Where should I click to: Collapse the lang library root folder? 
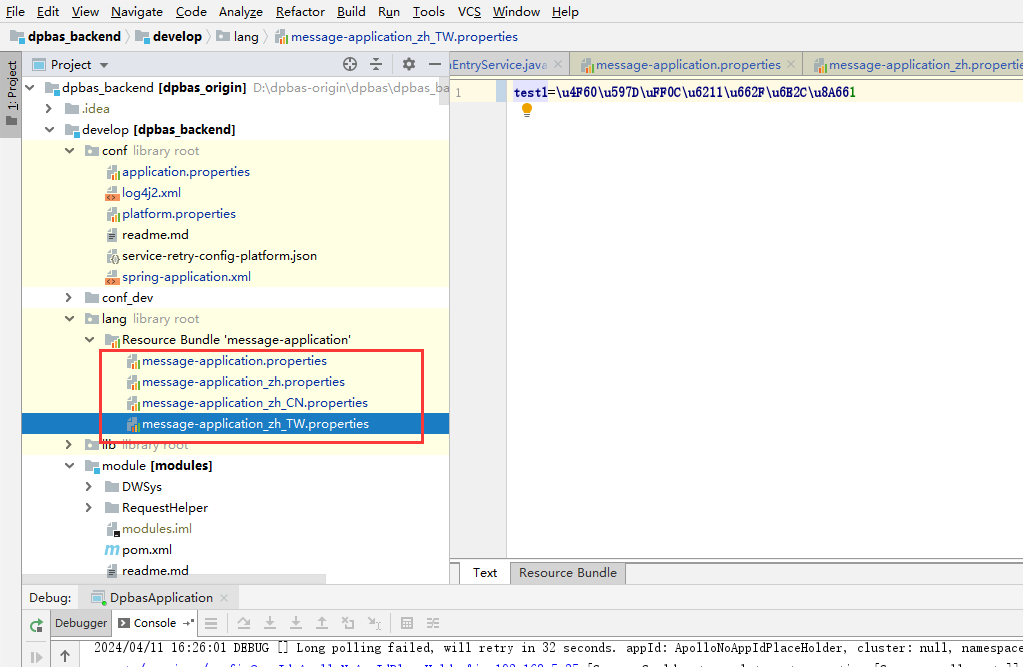click(x=69, y=318)
